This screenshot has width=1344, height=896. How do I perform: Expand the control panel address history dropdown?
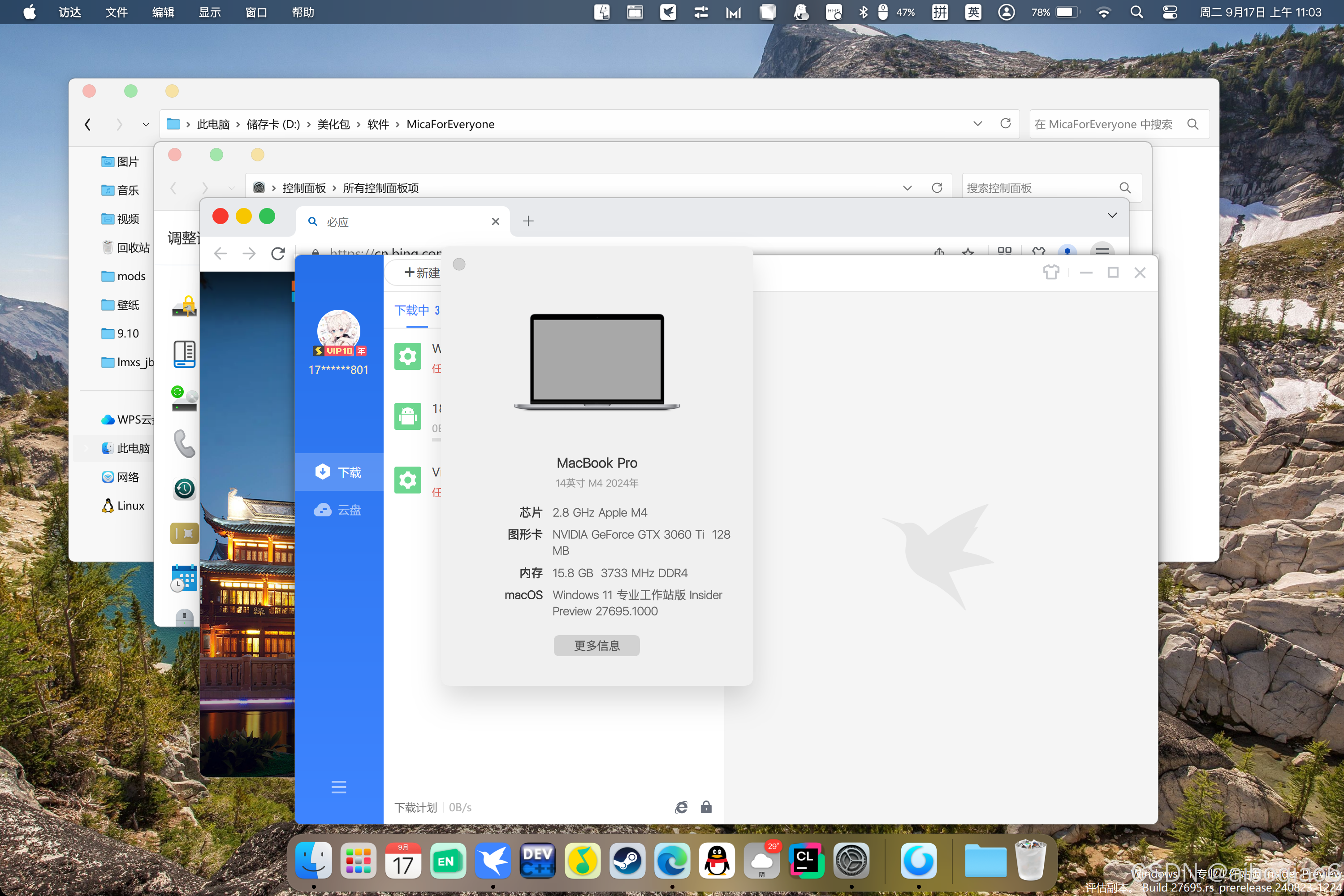click(907, 188)
